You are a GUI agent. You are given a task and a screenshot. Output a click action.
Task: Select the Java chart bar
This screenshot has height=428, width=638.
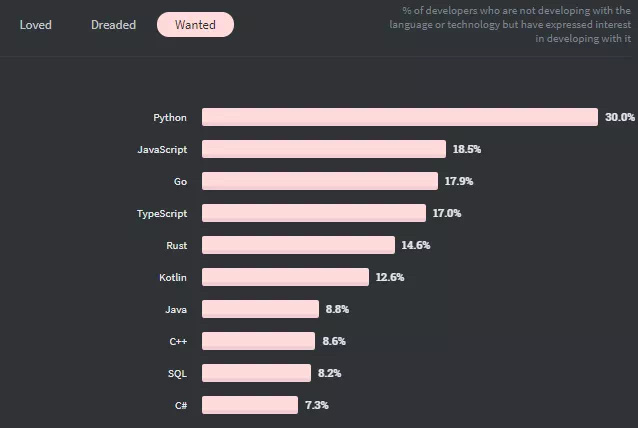tap(260, 309)
